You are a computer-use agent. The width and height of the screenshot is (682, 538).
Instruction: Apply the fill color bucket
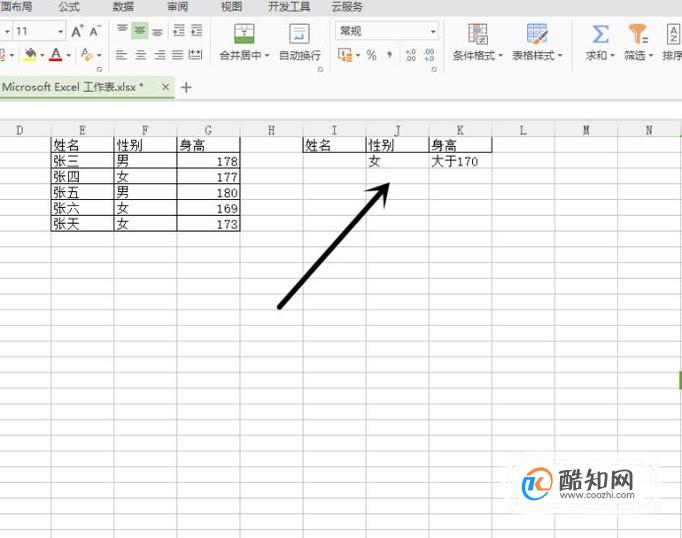(x=30, y=55)
